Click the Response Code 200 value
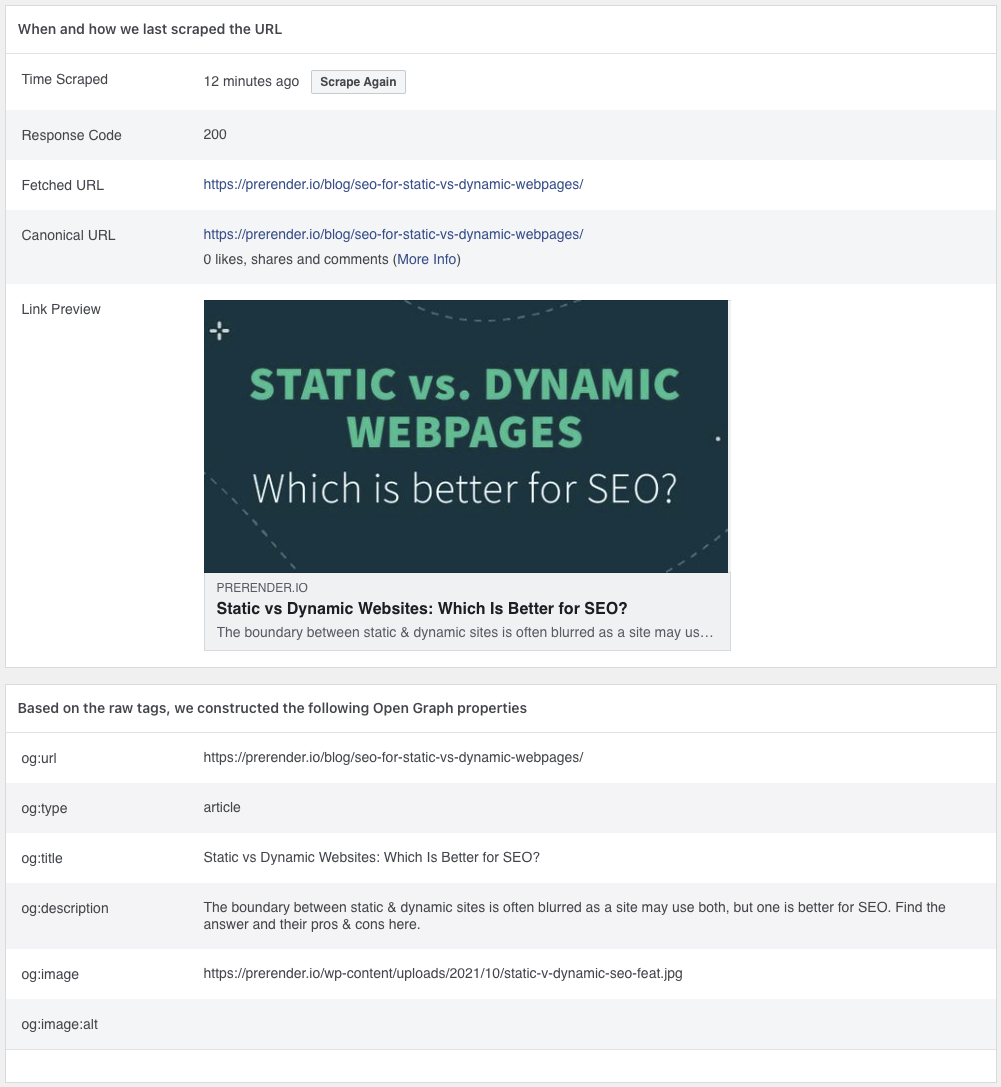The image size is (1001, 1087). point(215,134)
